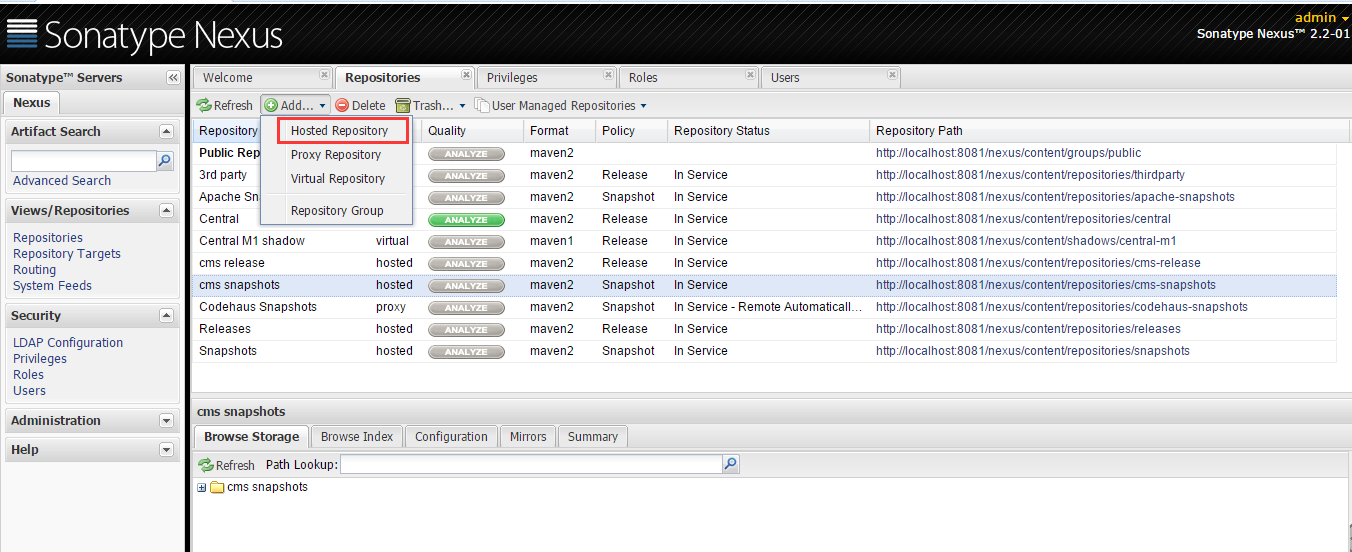Image resolution: width=1352 pixels, height=552 pixels.
Task: Choose Proxy Repository from the Add menu
Action: tap(336, 155)
